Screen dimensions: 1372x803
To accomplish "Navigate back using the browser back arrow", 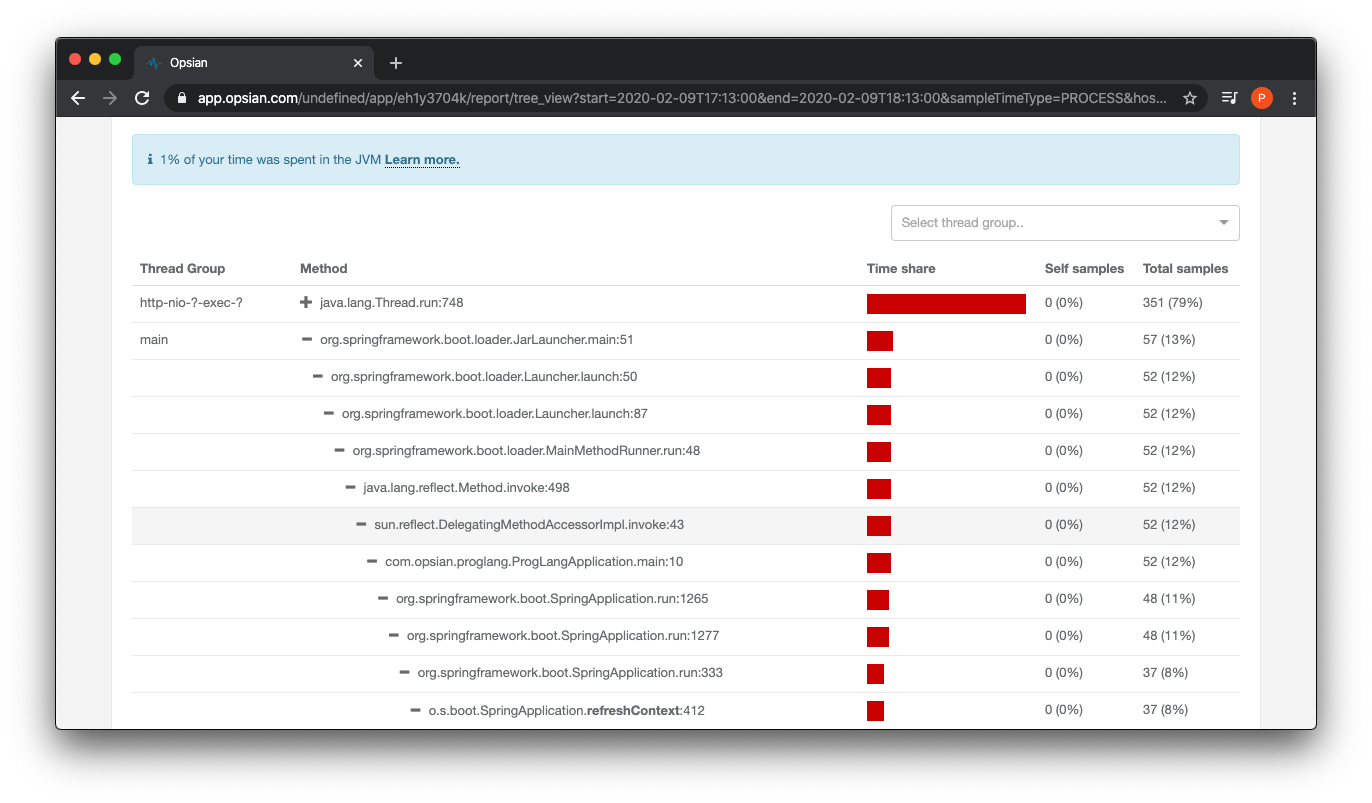I will tap(78, 98).
